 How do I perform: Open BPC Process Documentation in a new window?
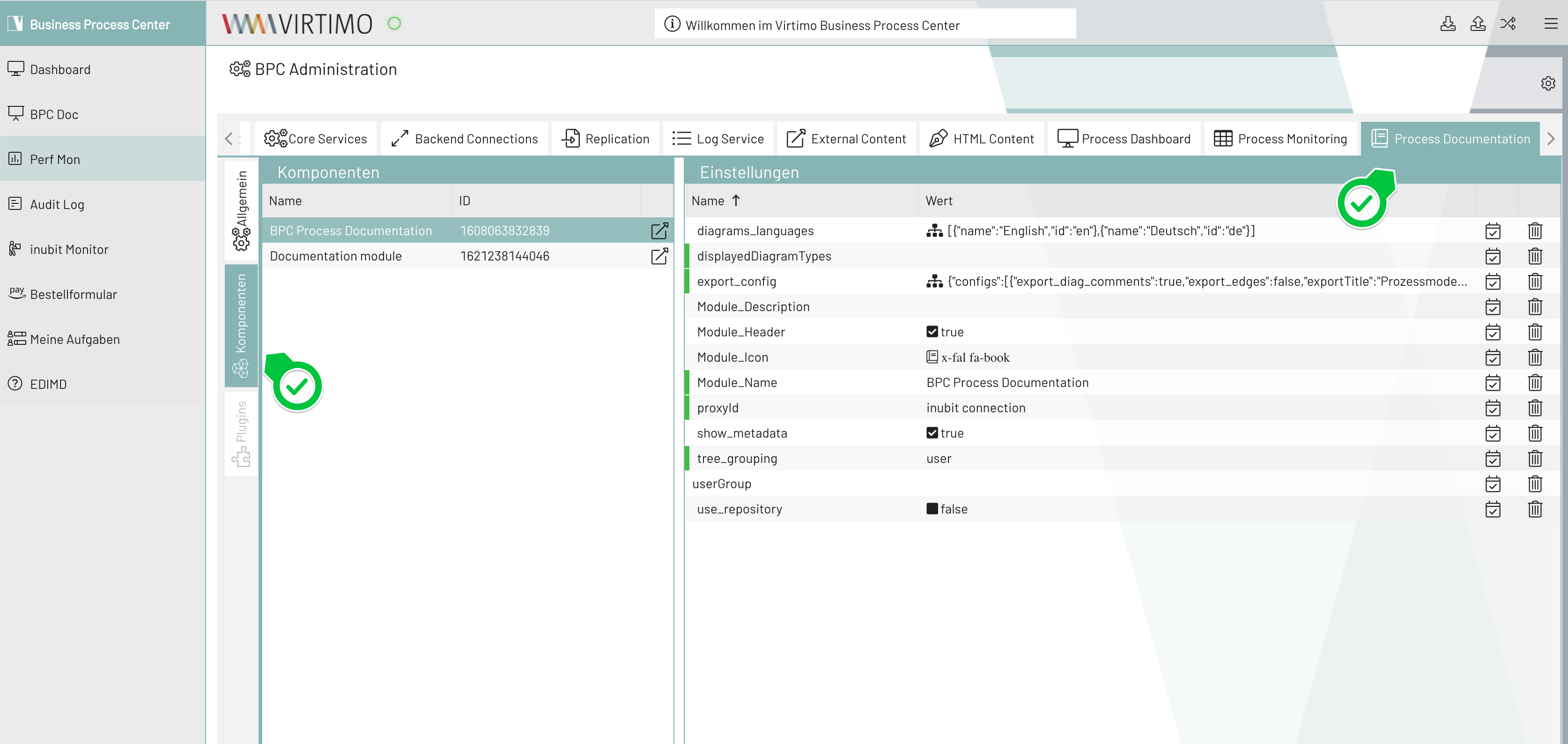coord(660,231)
